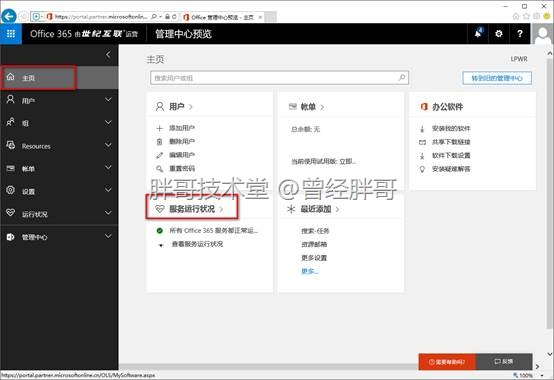The width and height of the screenshot is (554, 380).
Task: Open the browser home icon
Action: 516,16
